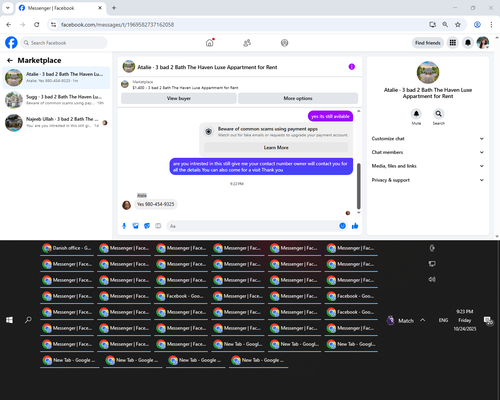The width and height of the screenshot is (500, 400).
Task: Expand the Chat members section
Action: pyautogui.click(x=428, y=152)
